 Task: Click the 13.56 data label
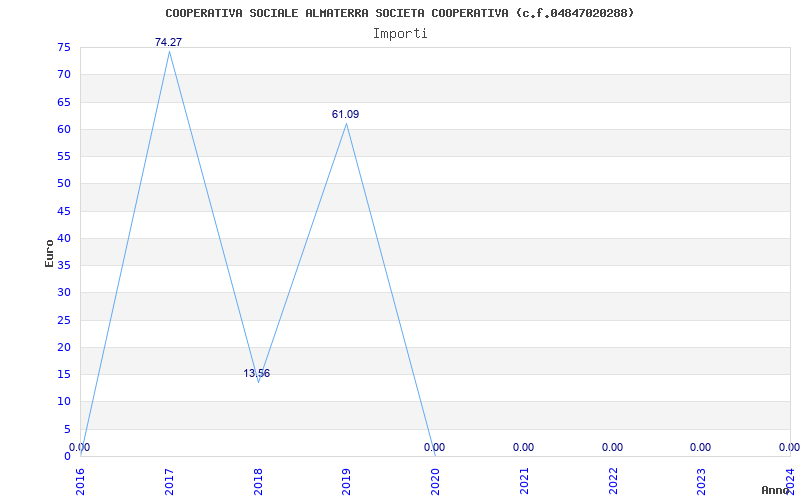click(x=257, y=373)
